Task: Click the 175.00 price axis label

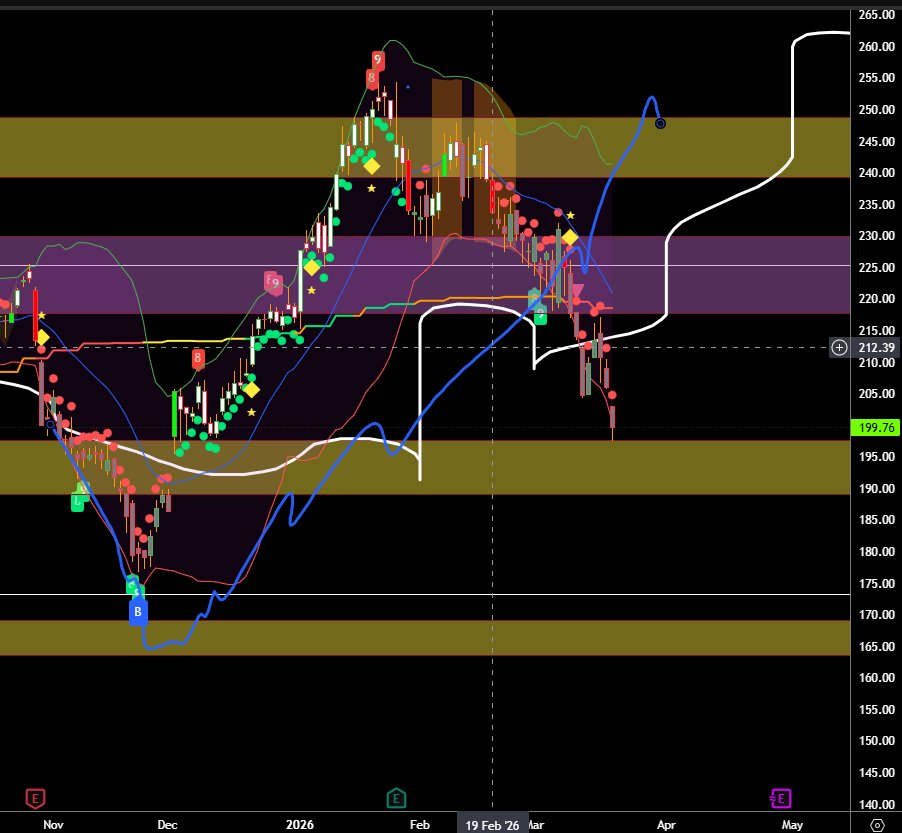Action: pyautogui.click(x=876, y=583)
